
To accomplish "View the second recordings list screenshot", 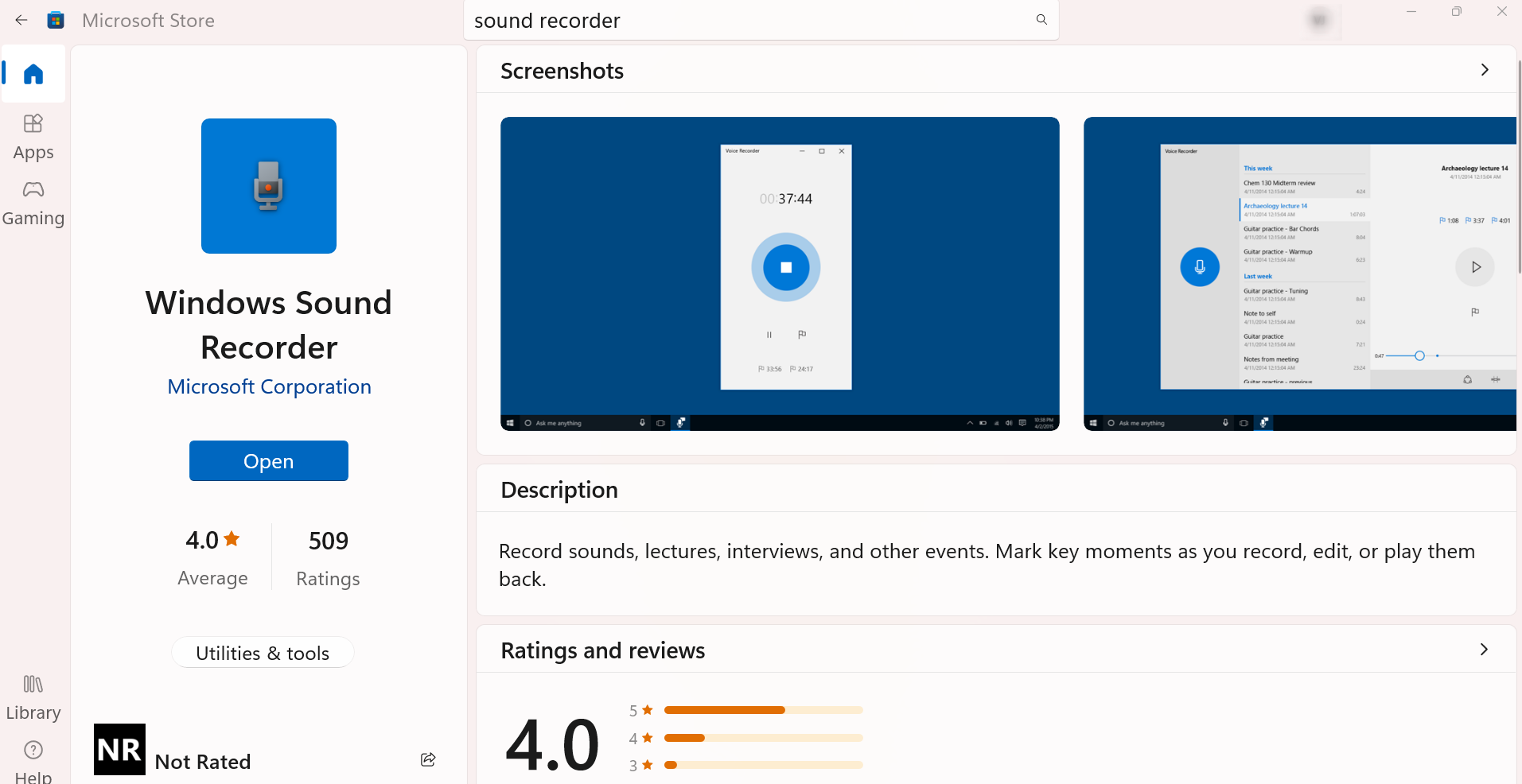I will (1299, 274).
